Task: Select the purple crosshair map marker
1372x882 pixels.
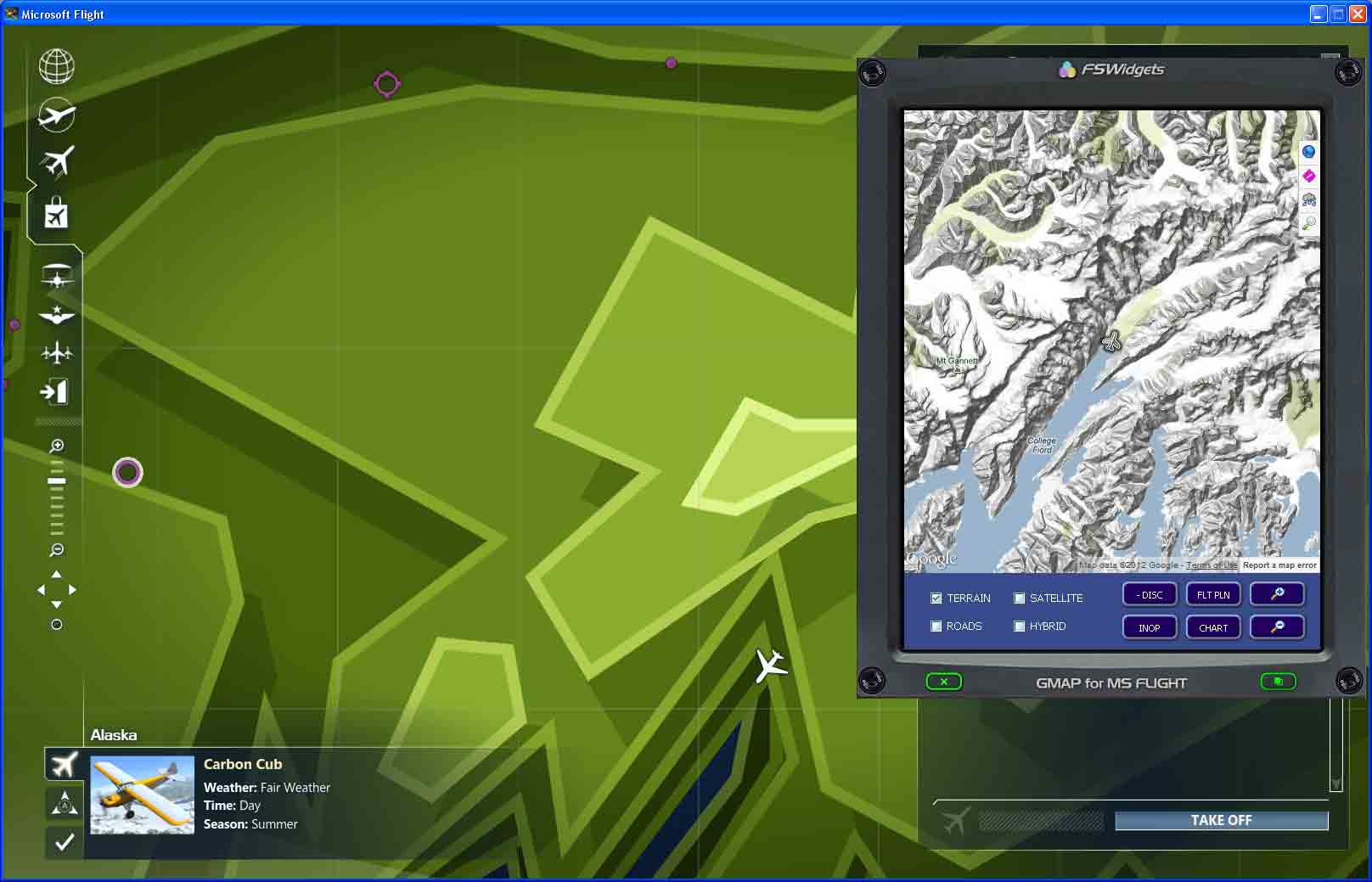Action: coord(387,84)
